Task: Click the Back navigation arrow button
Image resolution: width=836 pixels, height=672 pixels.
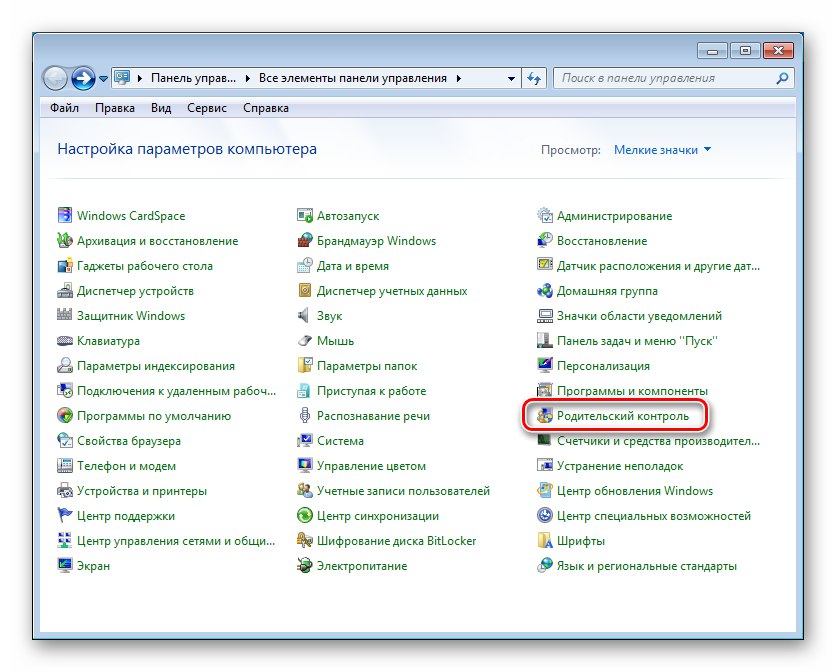Action: tap(54, 78)
